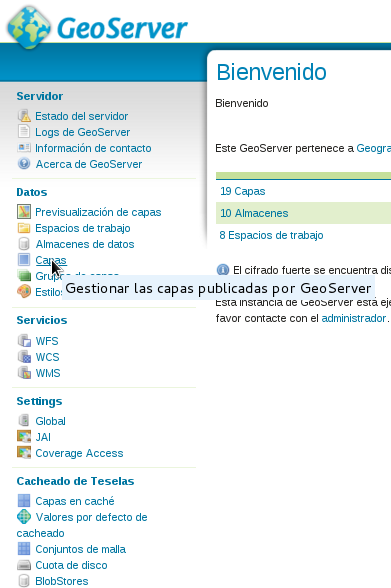
Task: Click the GeoServer globe logo
Action: click(29, 27)
